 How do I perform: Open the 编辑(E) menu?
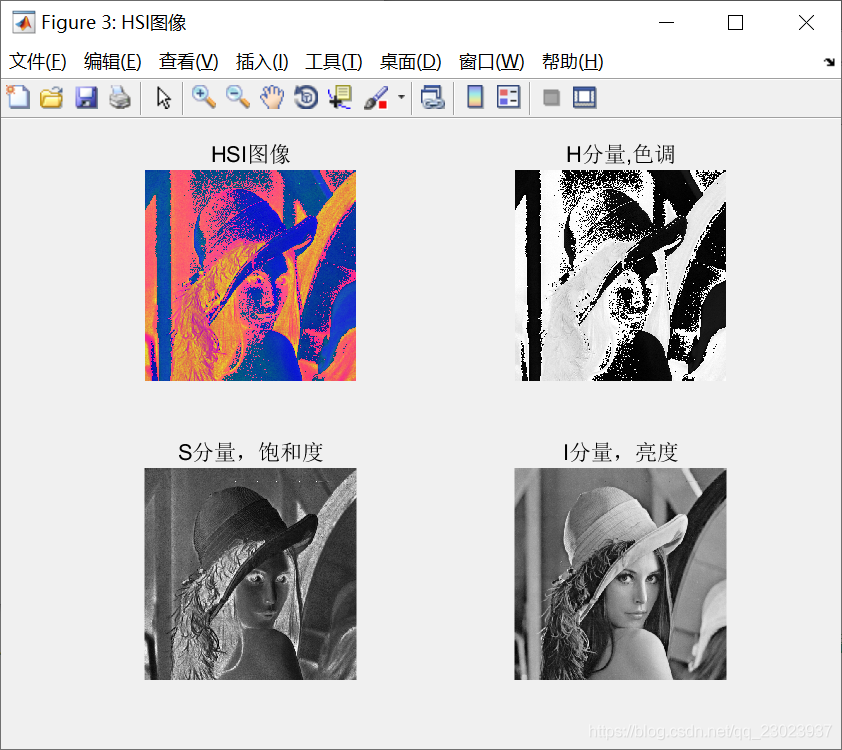(x=113, y=62)
